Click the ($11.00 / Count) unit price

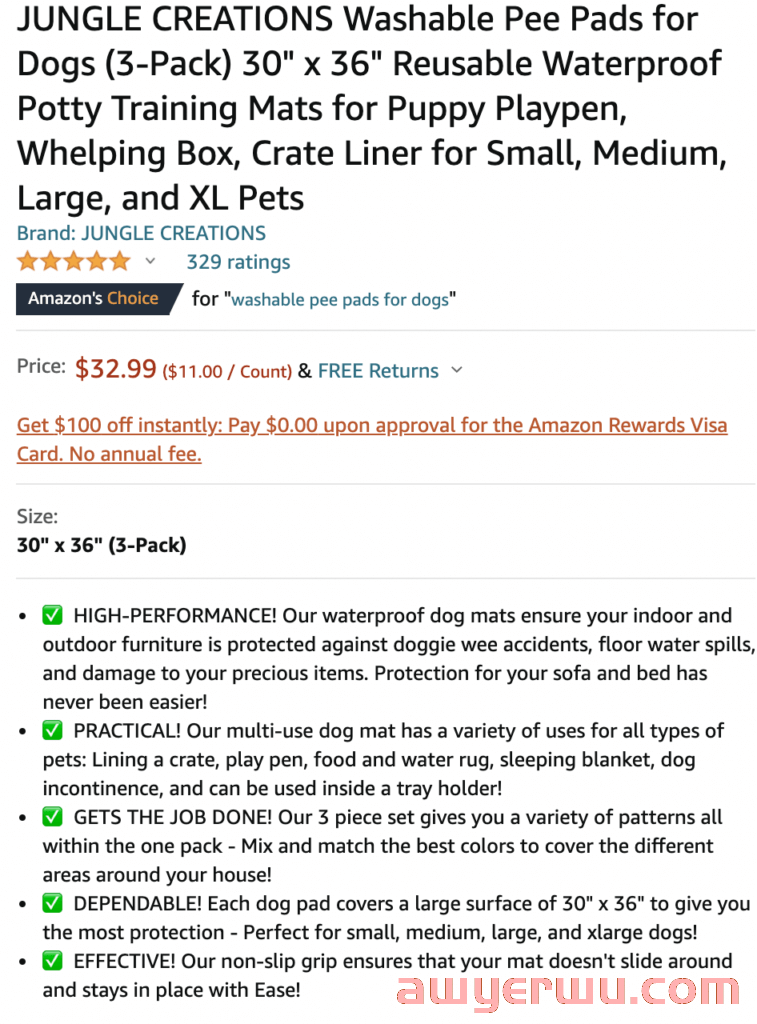(x=227, y=372)
